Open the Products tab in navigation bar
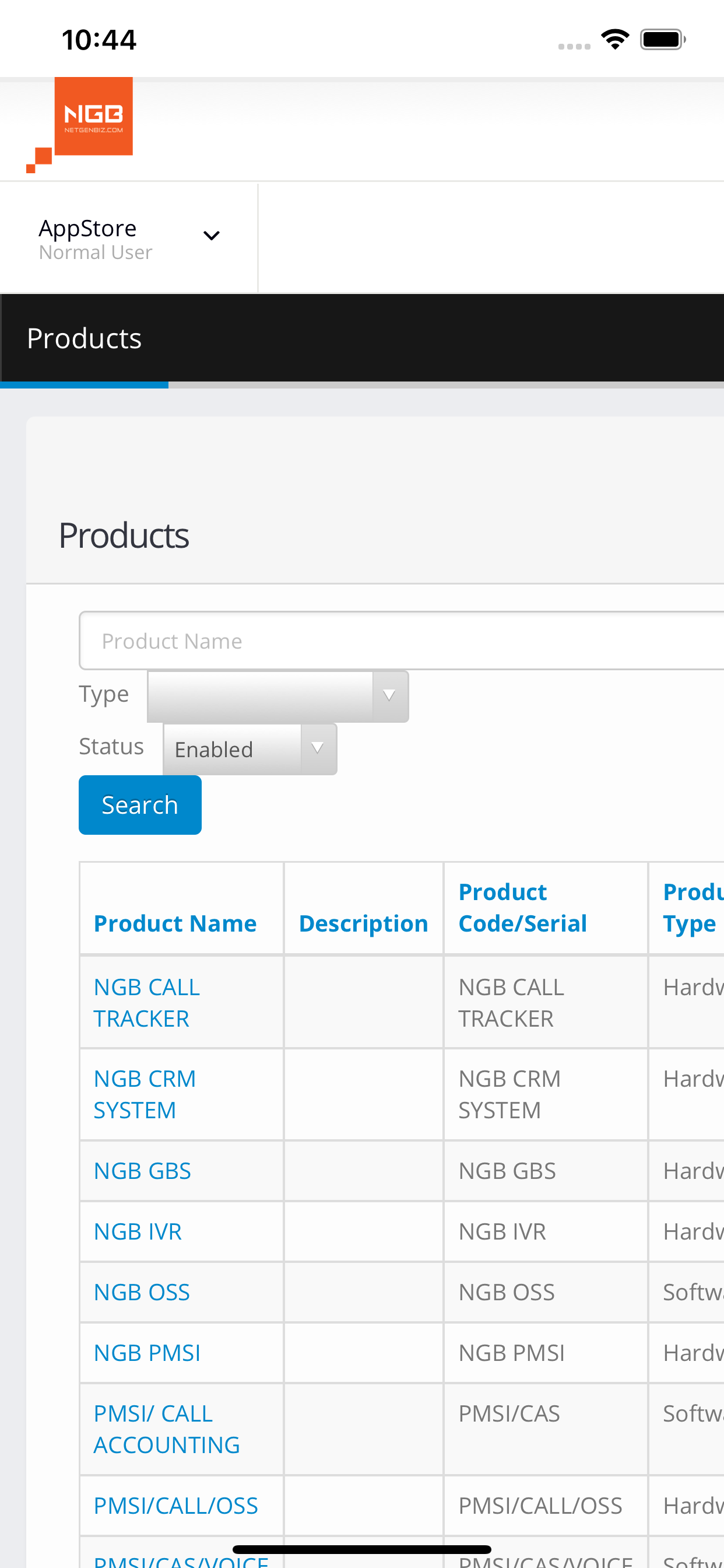The height and width of the screenshot is (1568, 724). click(x=84, y=338)
